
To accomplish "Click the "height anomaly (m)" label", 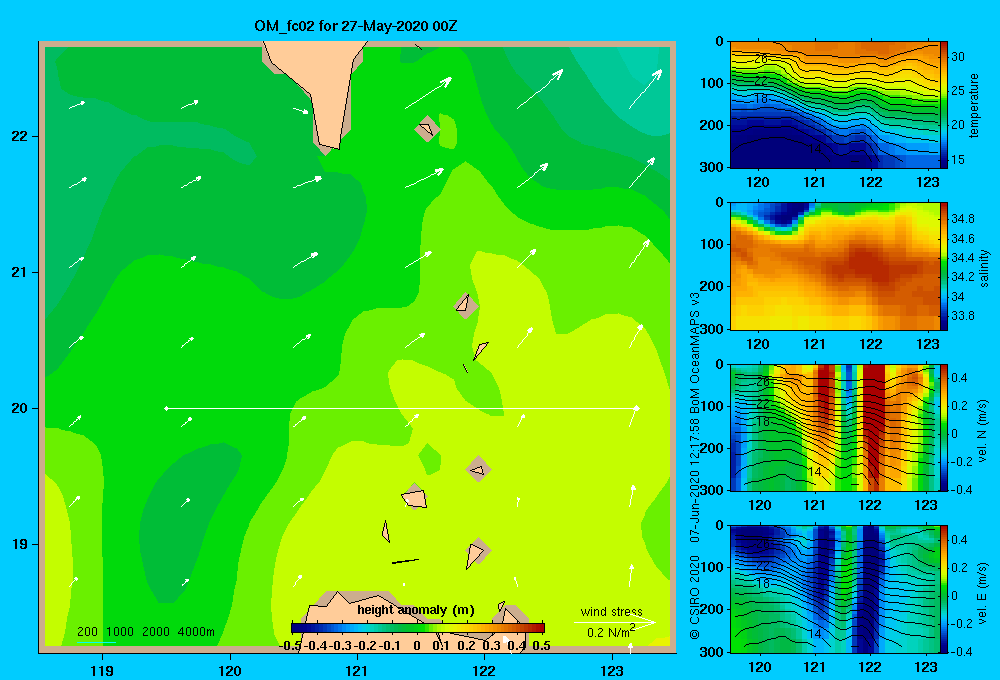I will (x=416, y=610).
